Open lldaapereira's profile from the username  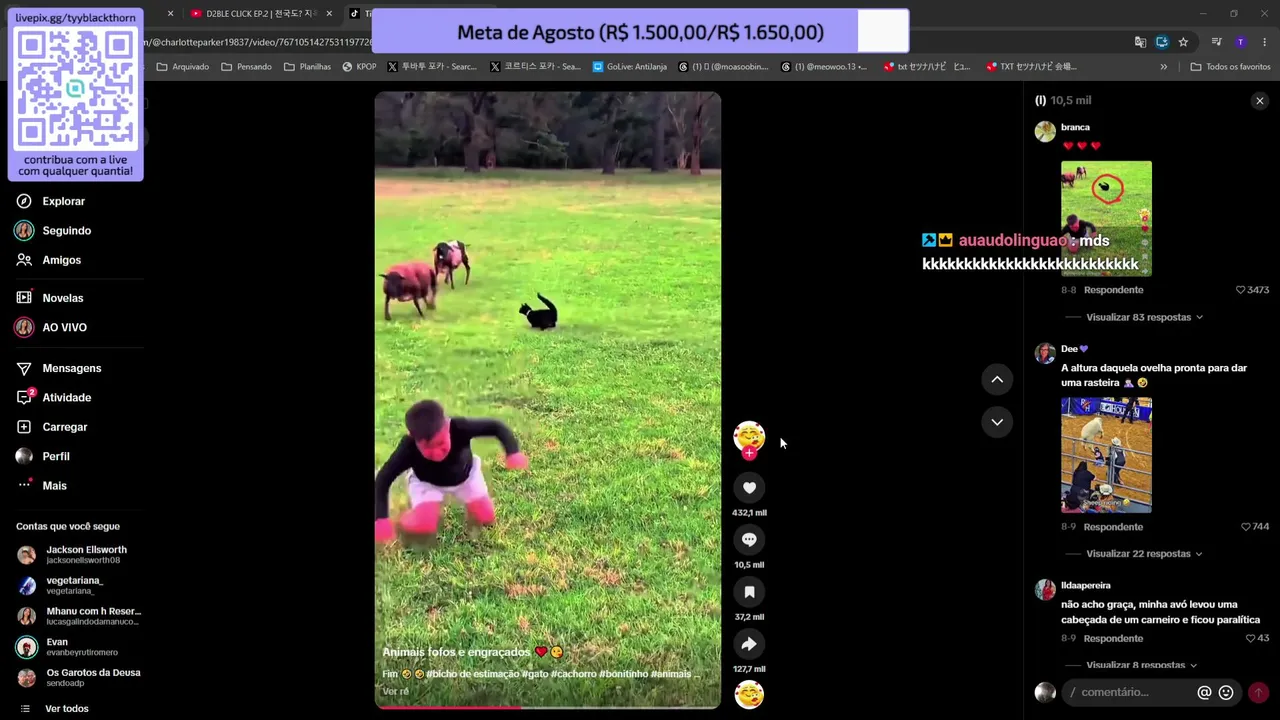[x=1086, y=585]
